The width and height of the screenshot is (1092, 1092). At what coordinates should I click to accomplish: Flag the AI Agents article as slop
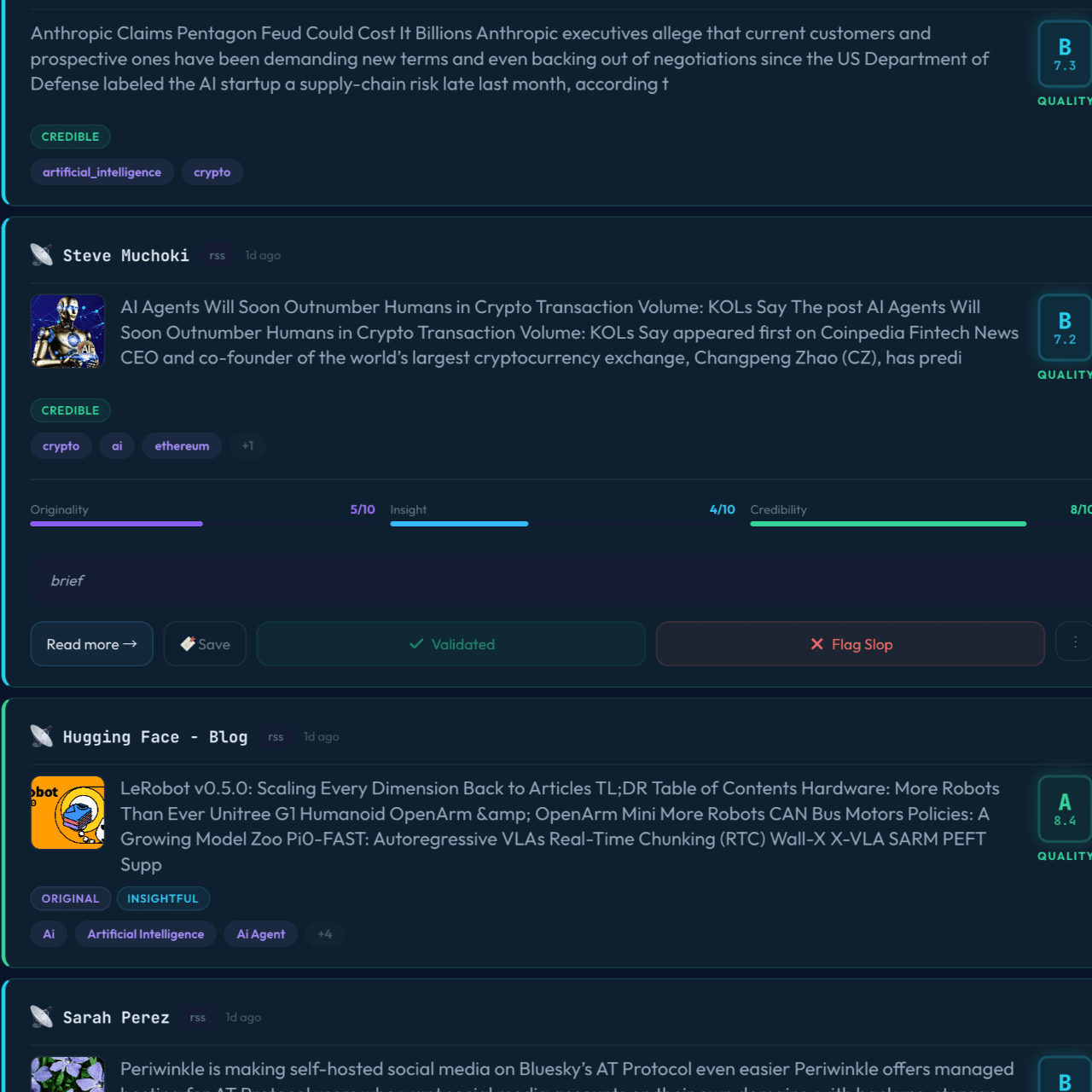(851, 644)
